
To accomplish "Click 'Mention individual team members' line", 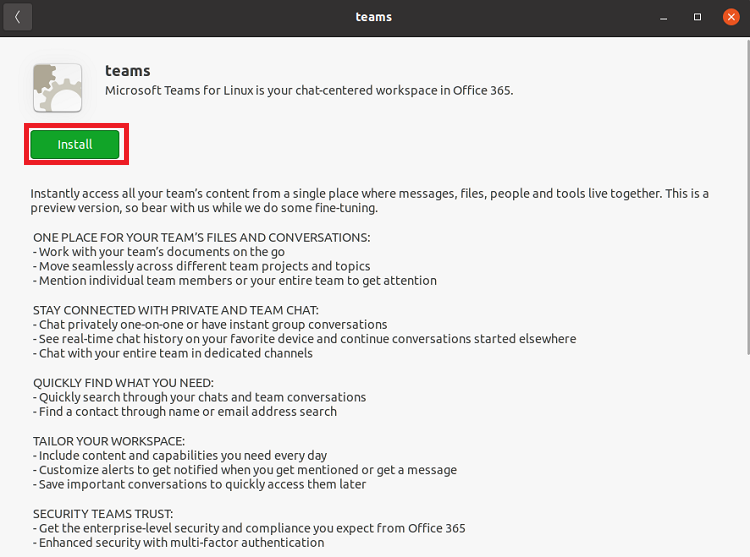I will point(235,281).
